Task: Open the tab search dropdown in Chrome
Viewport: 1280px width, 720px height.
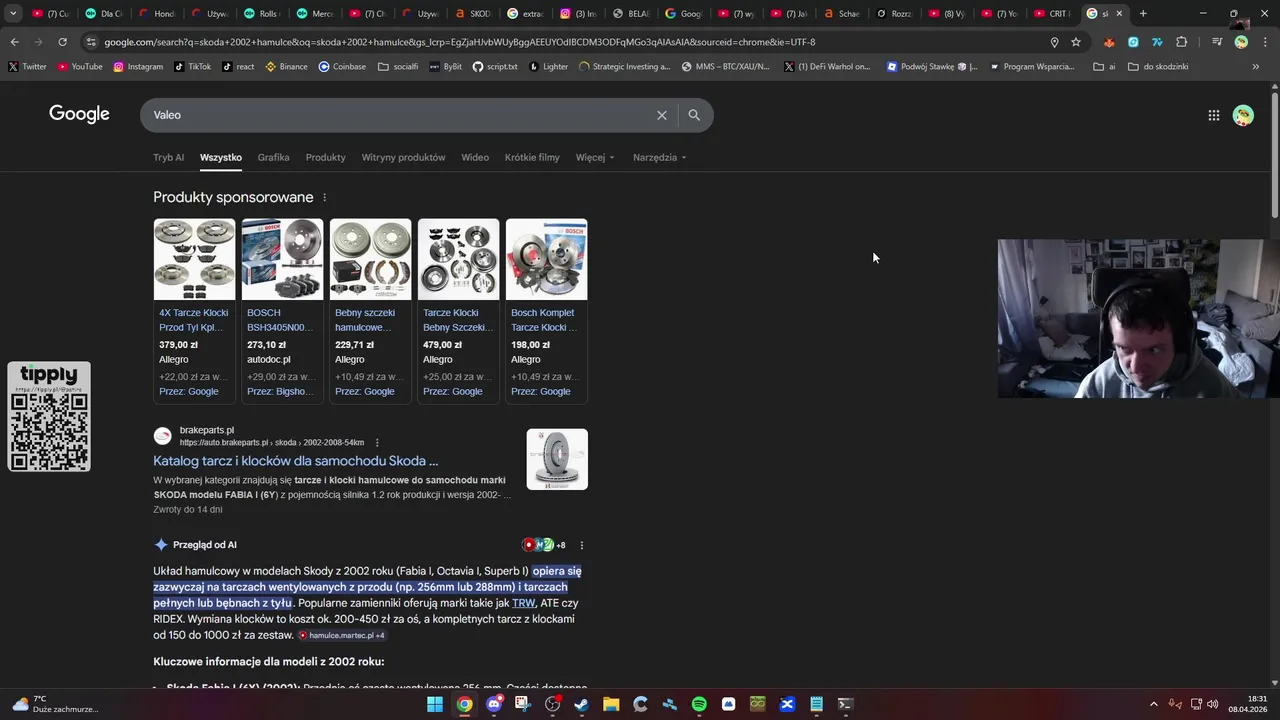Action: (14, 13)
